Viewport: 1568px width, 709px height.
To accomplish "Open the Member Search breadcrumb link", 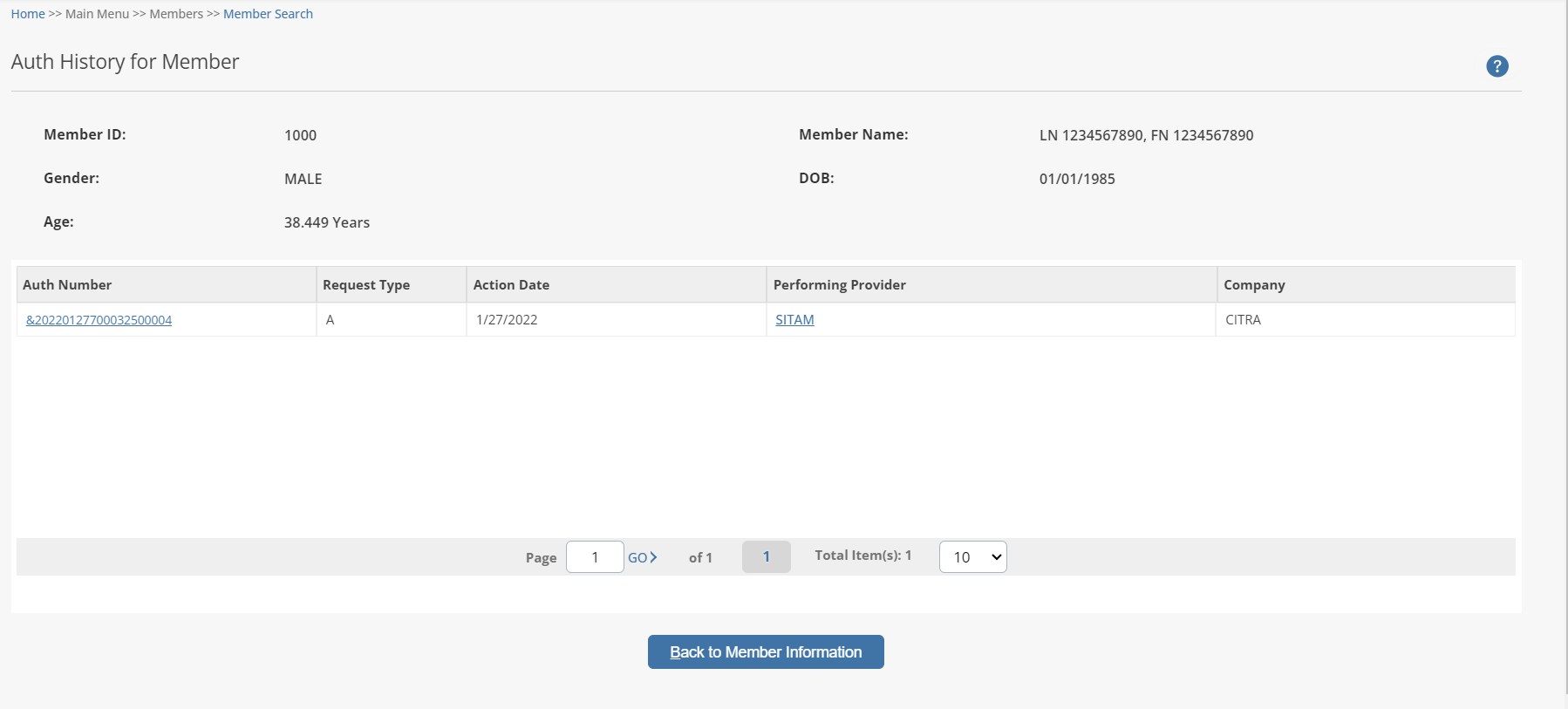I will (x=268, y=14).
